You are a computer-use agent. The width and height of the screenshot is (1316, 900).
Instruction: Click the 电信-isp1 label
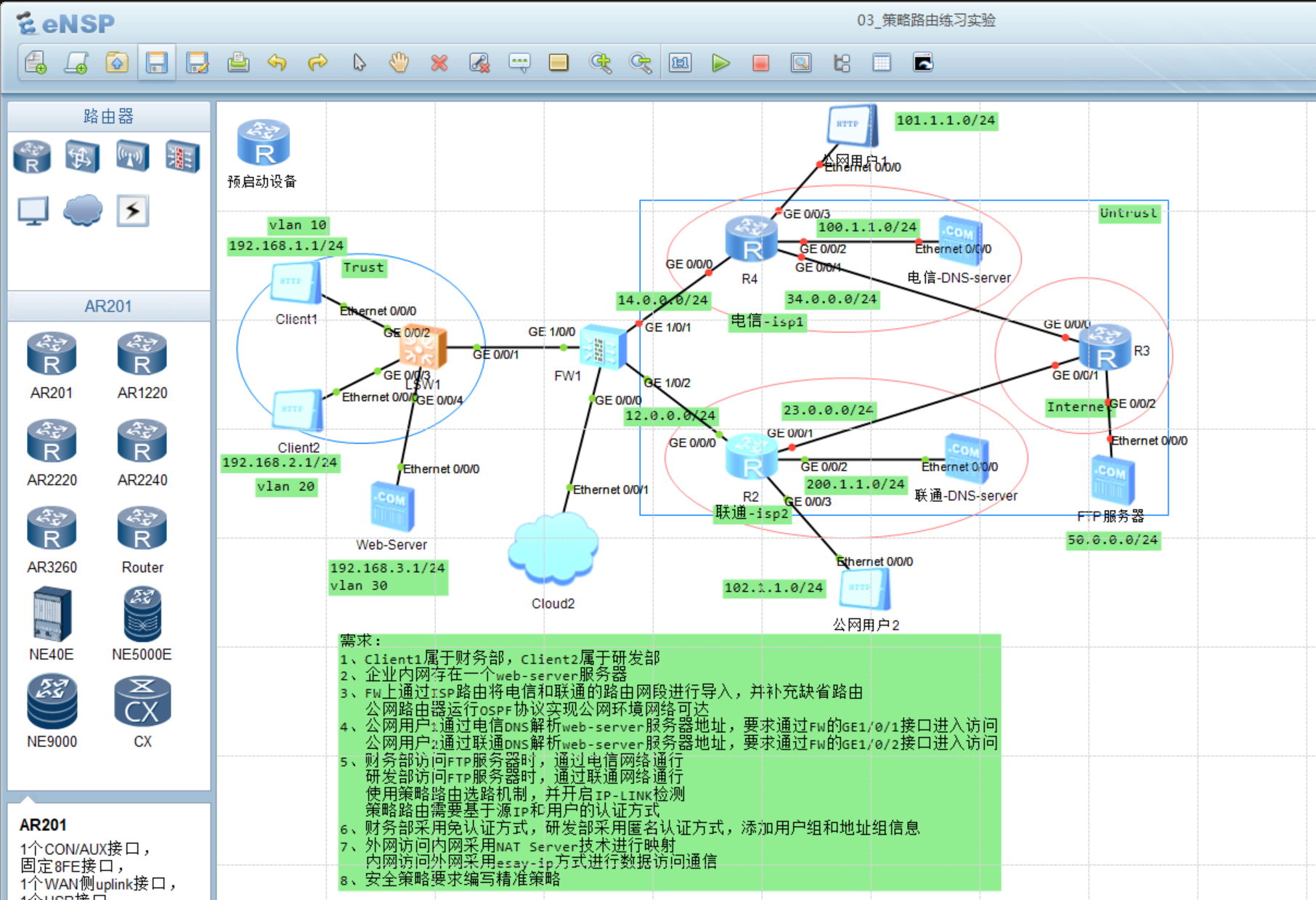click(767, 322)
